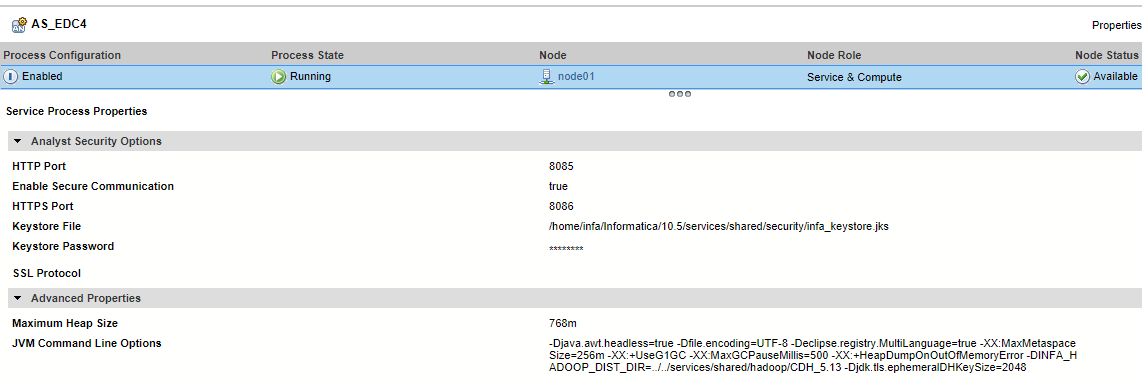Select the HTTP port value 8085

(x=562, y=166)
